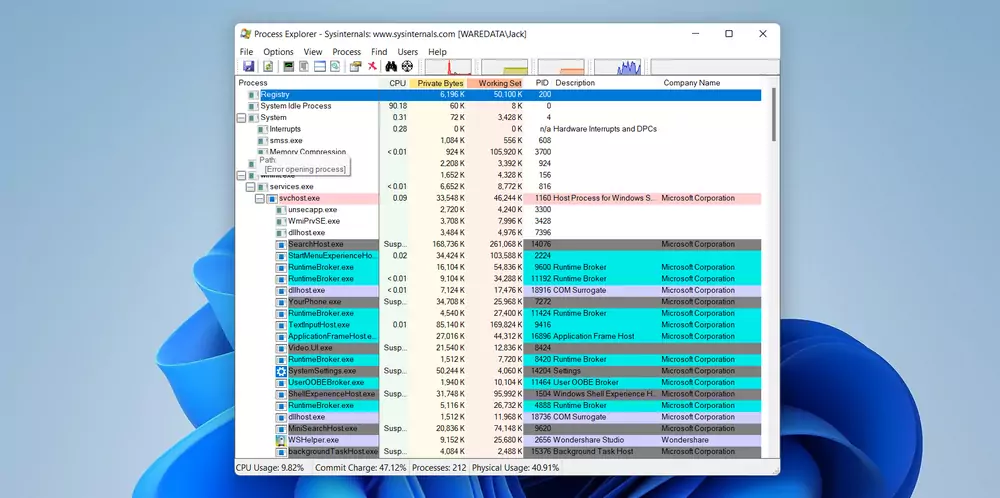
Task: Click the Registry row process icon
Action: tap(253, 95)
